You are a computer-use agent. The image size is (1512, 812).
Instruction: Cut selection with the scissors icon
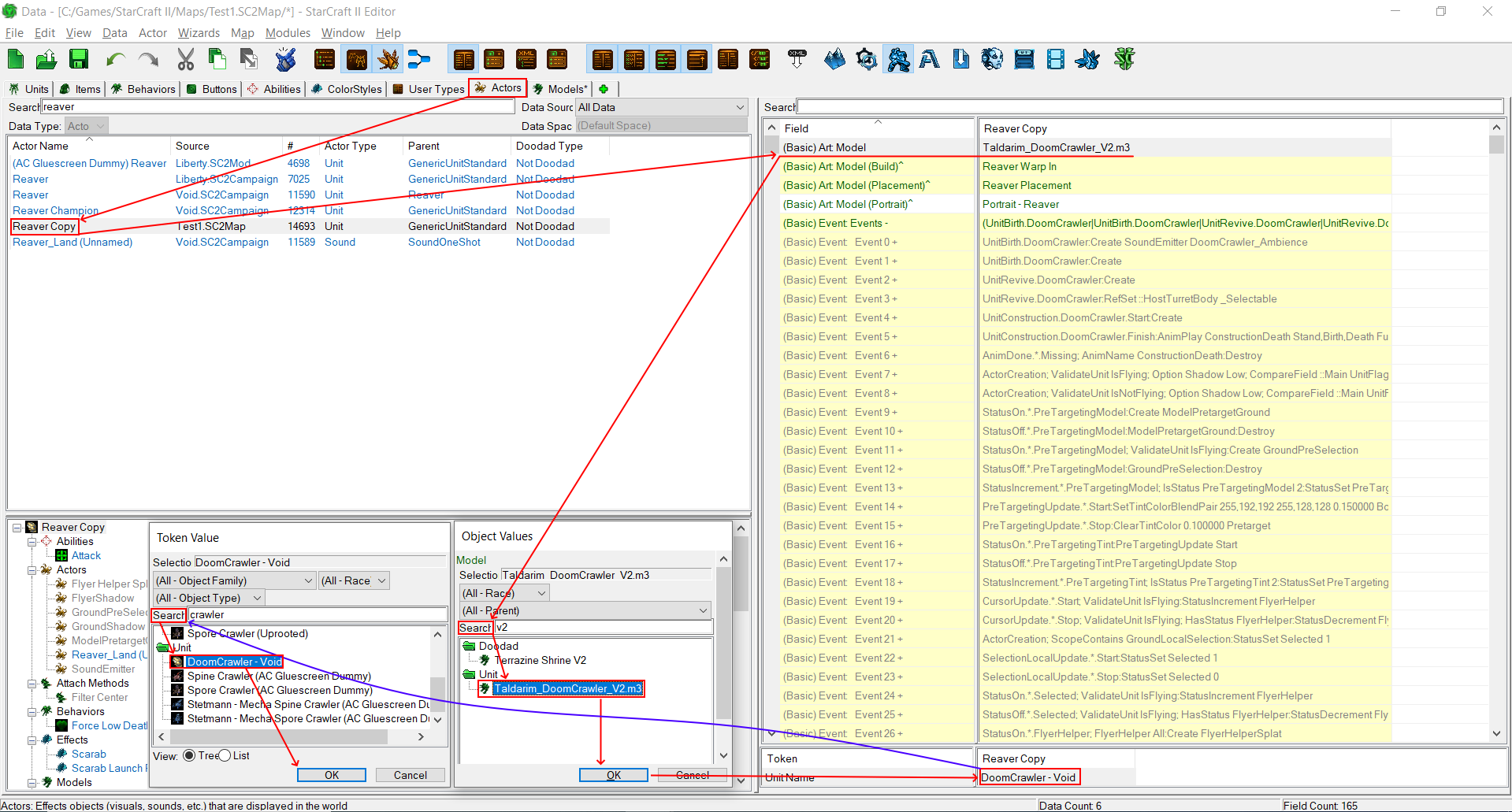click(x=186, y=59)
